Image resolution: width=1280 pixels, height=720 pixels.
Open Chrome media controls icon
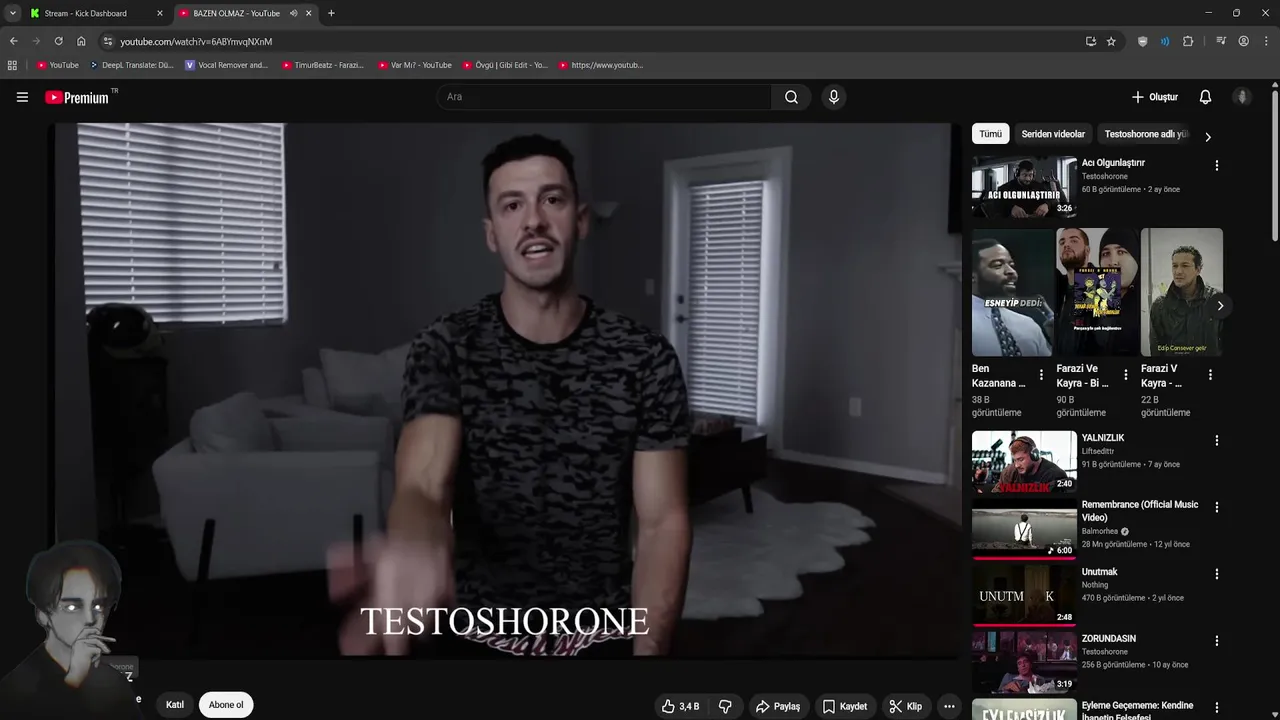pos(1221,41)
